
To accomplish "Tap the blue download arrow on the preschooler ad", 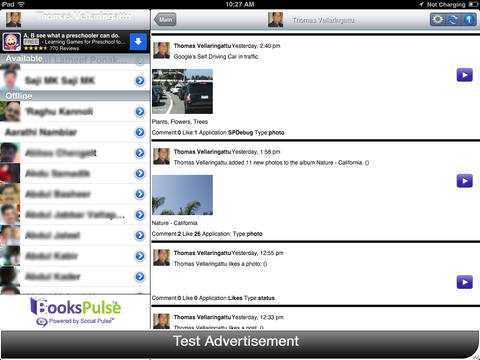I will click(x=138, y=42).
